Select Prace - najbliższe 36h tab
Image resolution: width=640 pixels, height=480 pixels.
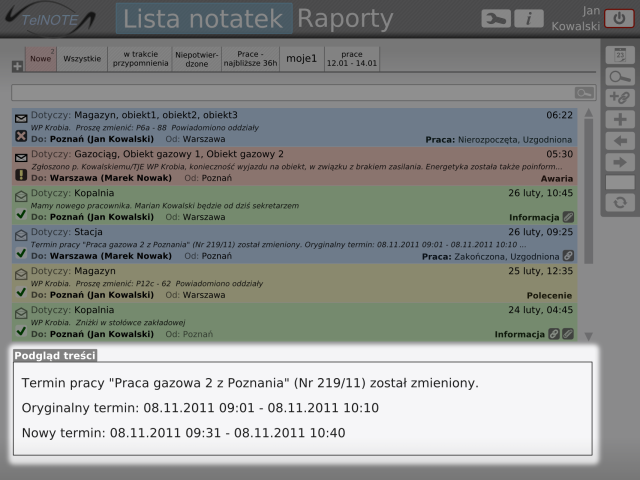tap(250, 59)
